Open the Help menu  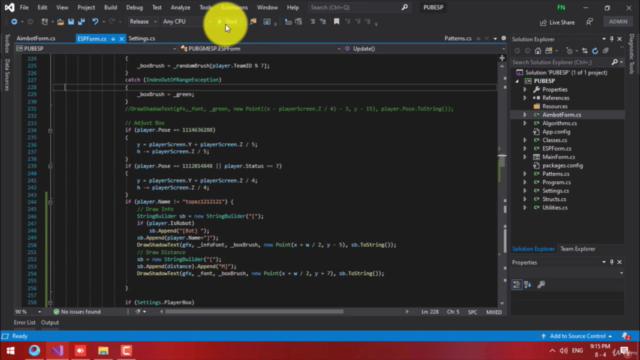pyautogui.click(x=293, y=7)
